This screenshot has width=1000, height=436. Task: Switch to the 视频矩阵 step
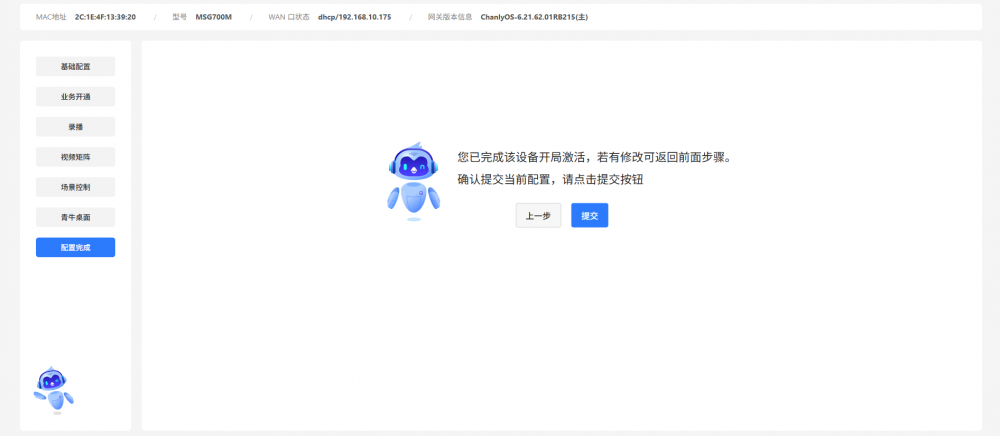click(x=75, y=157)
